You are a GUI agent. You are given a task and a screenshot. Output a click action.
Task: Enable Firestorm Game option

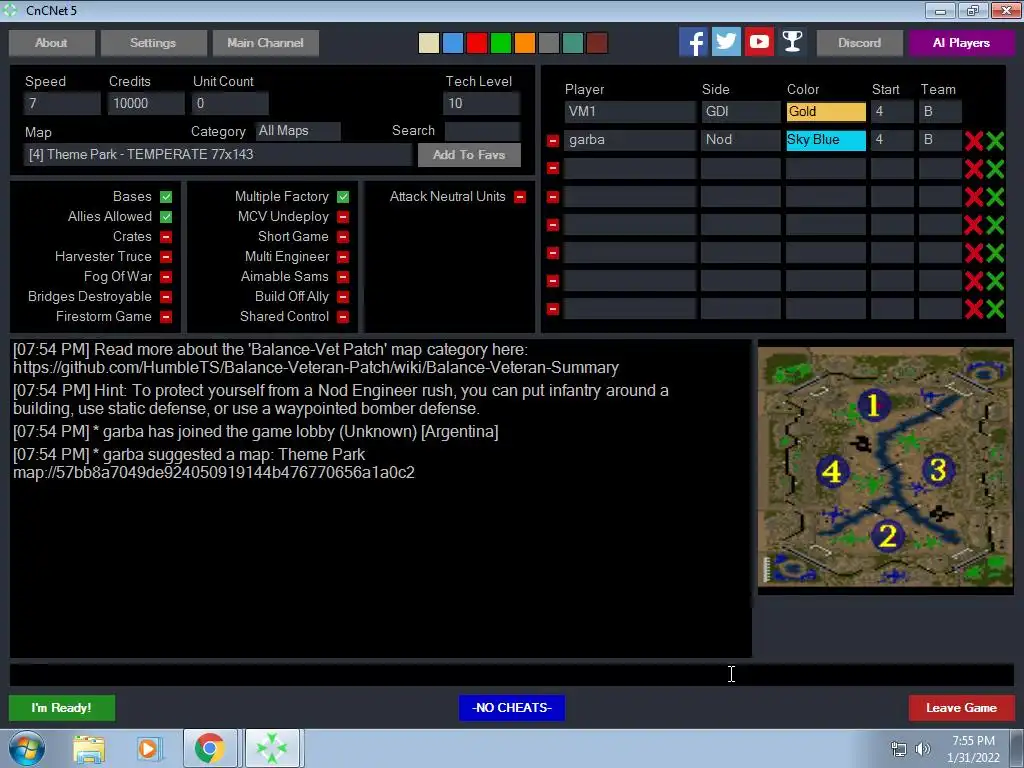click(x=166, y=317)
